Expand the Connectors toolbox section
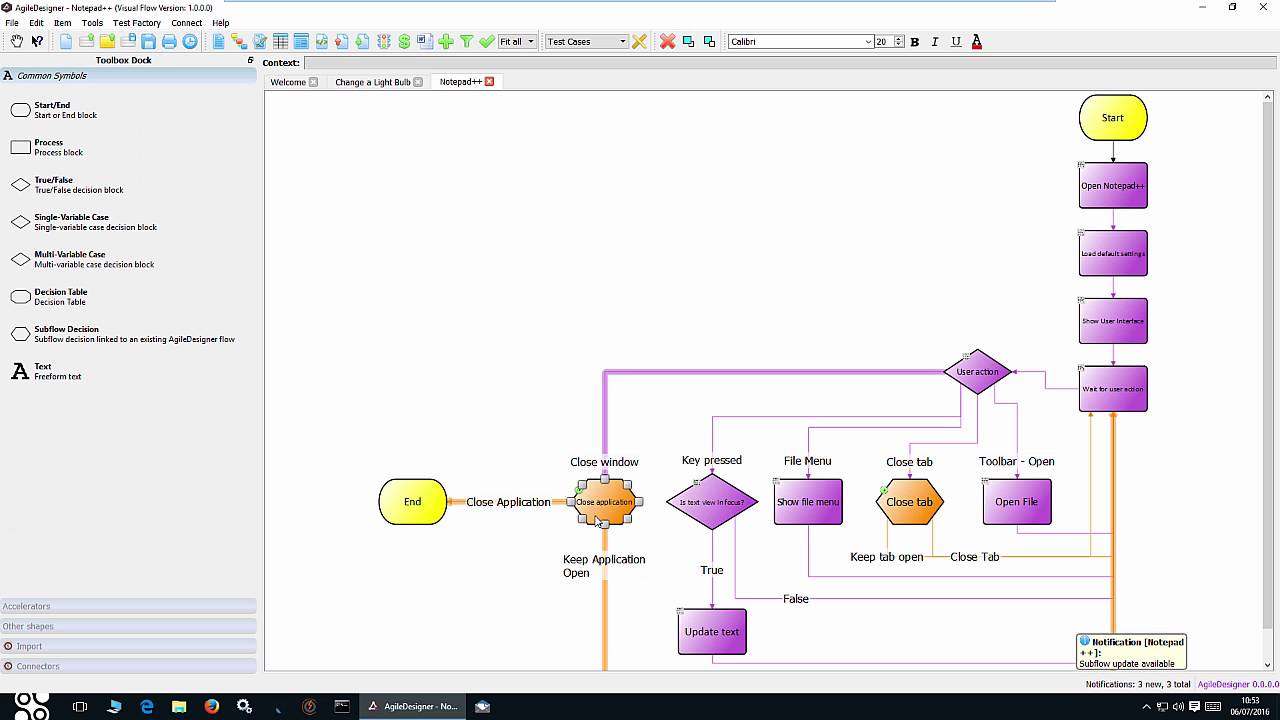 point(38,666)
